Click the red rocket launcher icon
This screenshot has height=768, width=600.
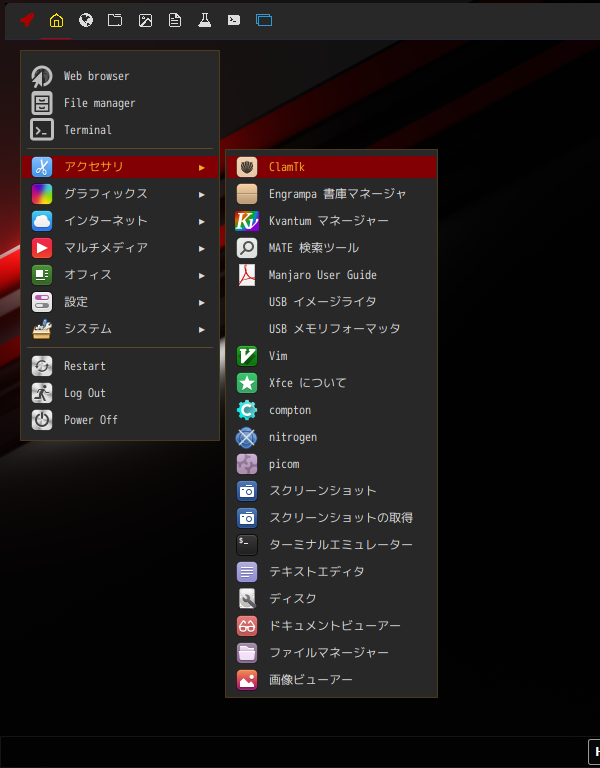click(27, 20)
